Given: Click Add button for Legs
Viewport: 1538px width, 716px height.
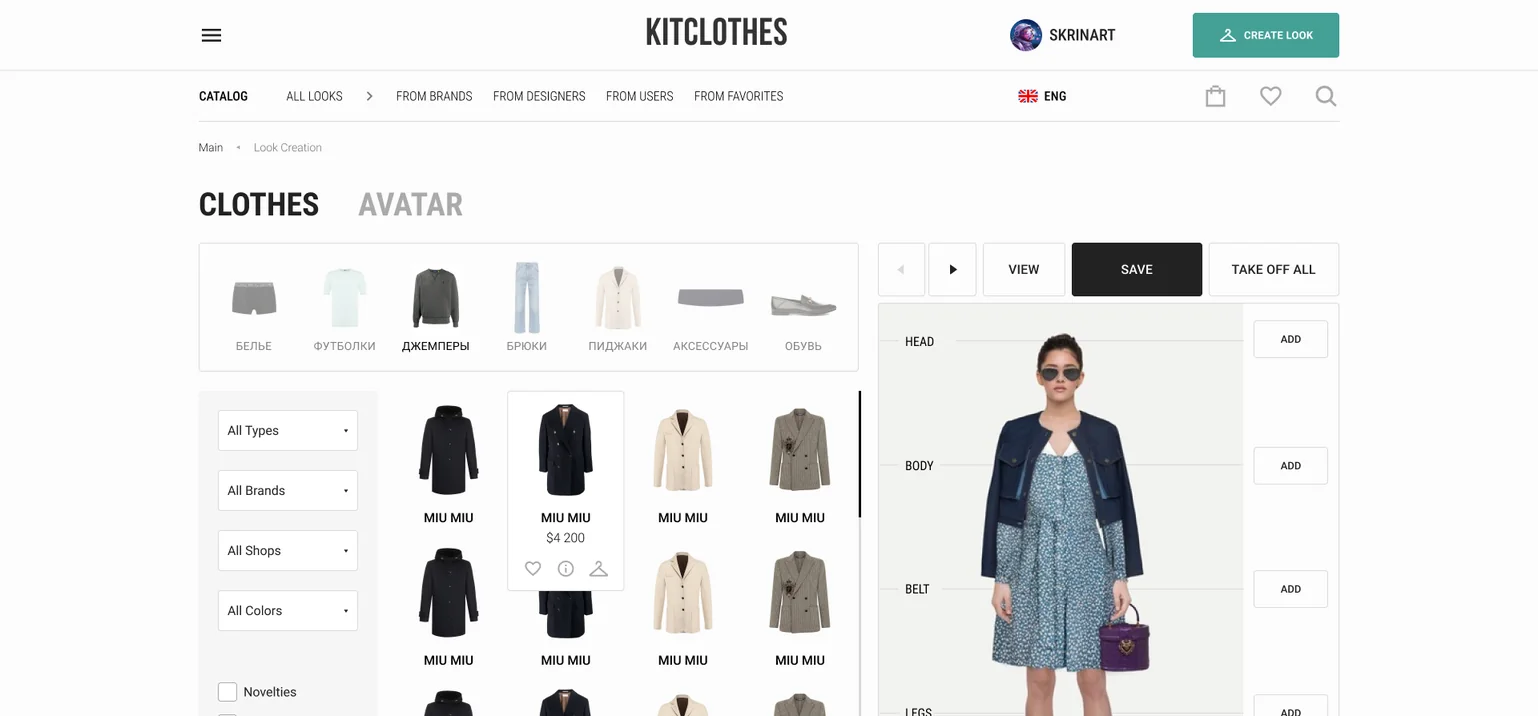Looking at the screenshot, I should (x=1291, y=707).
